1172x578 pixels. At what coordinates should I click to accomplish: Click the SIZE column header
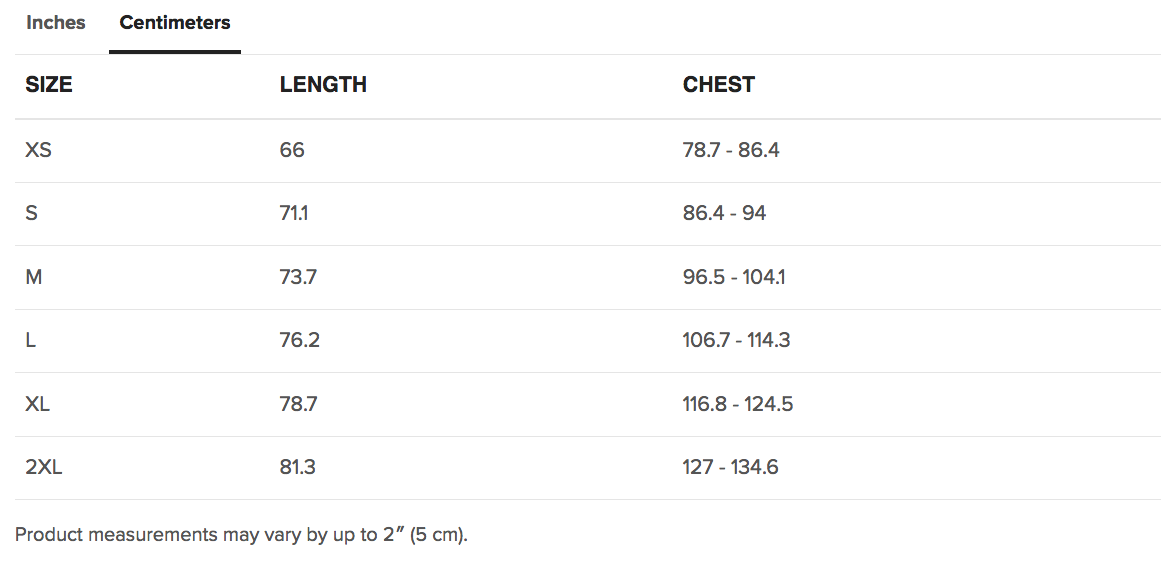click(x=49, y=86)
